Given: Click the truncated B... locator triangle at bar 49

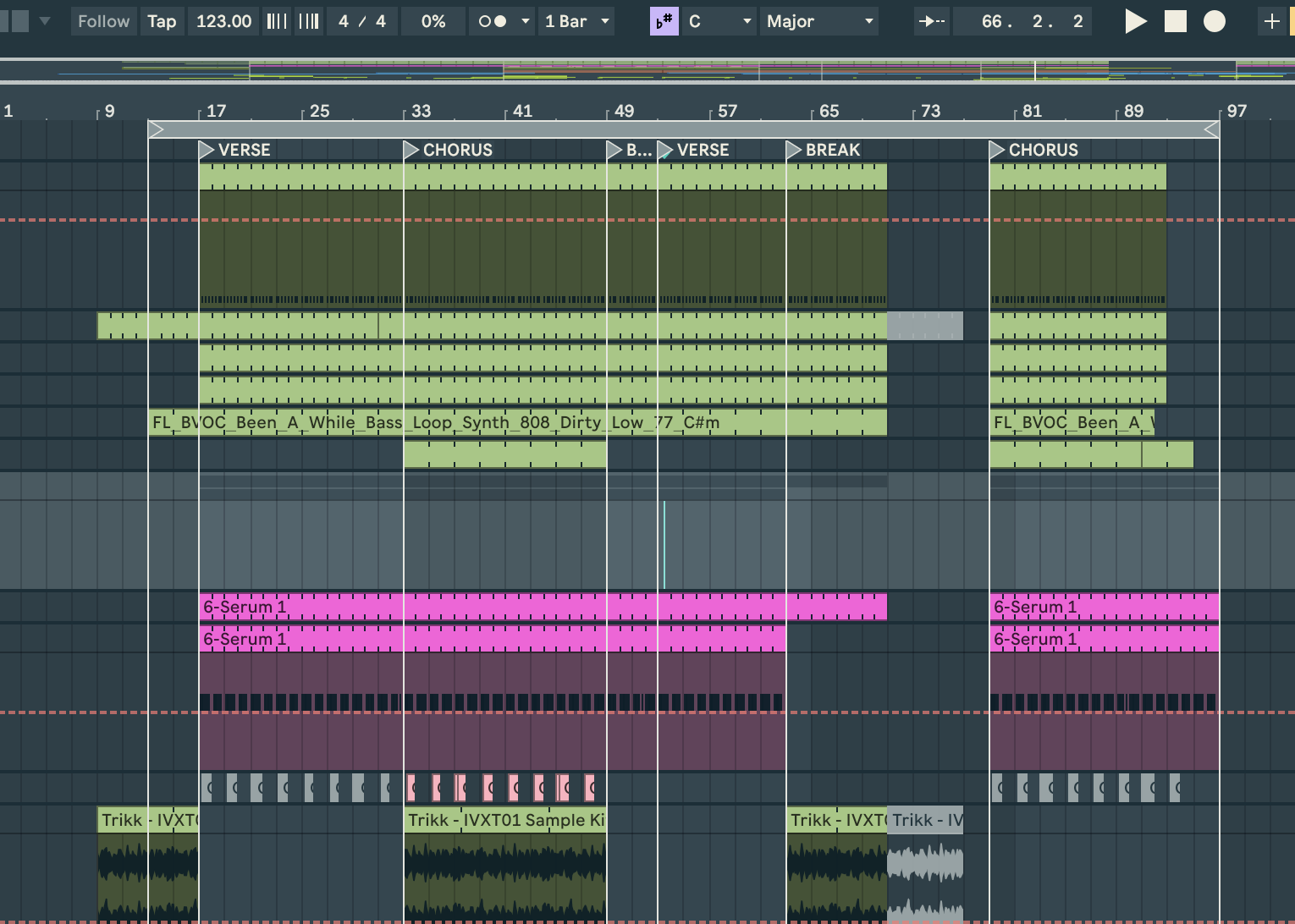Looking at the screenshot, I should point(614,150).
